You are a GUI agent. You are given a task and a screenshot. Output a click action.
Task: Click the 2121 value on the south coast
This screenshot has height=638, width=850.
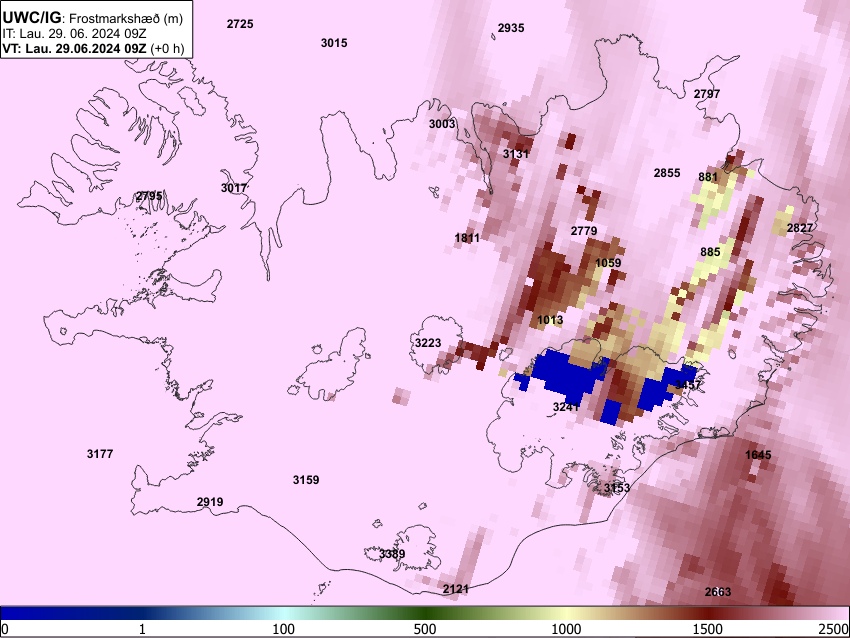tap(455, 589)
